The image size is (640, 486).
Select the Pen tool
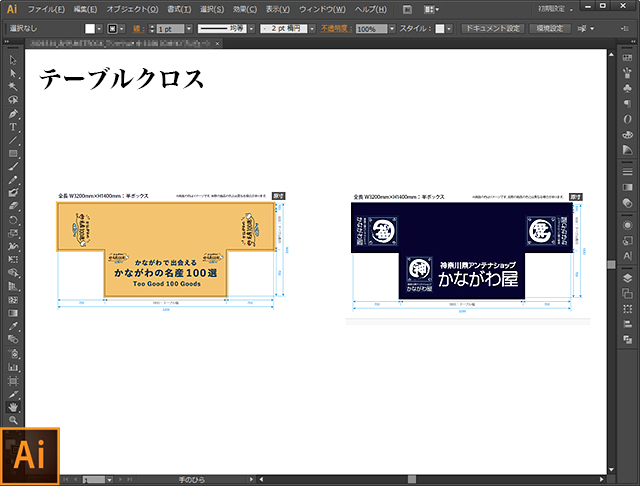13,113
